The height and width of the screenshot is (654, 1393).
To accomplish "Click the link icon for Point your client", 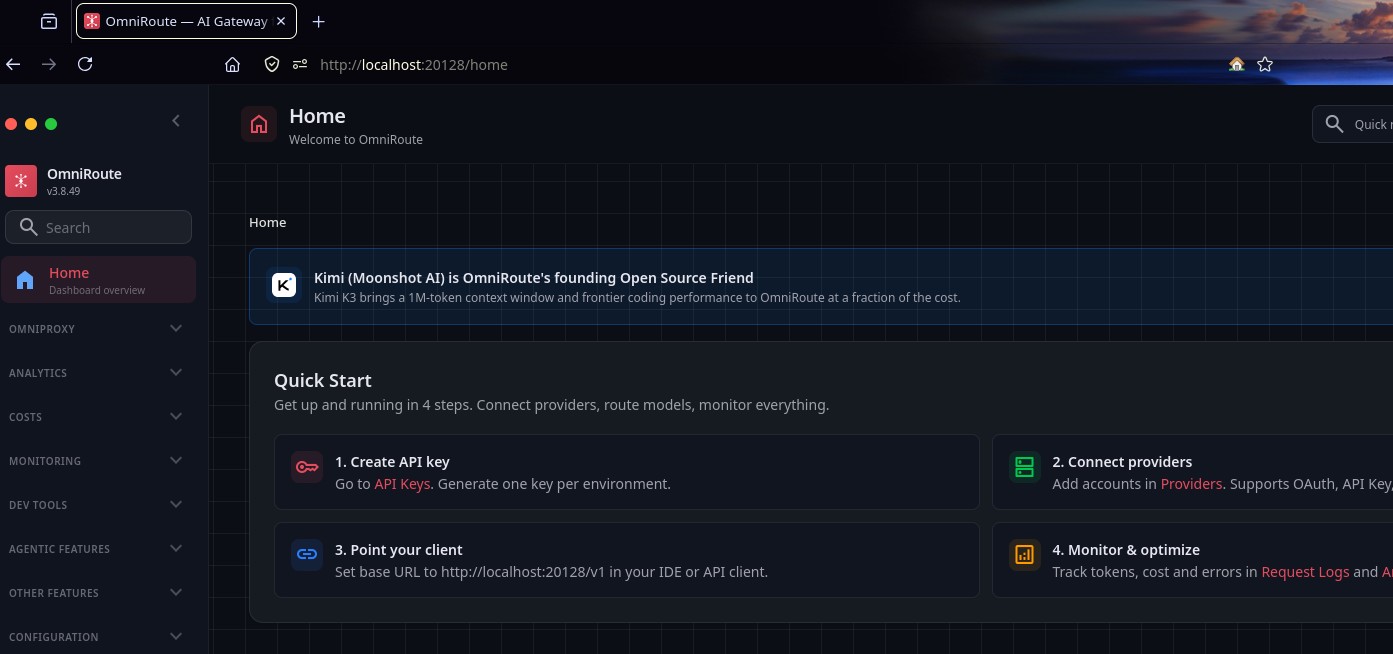I will pyautogui.click(x=307, y=555).
